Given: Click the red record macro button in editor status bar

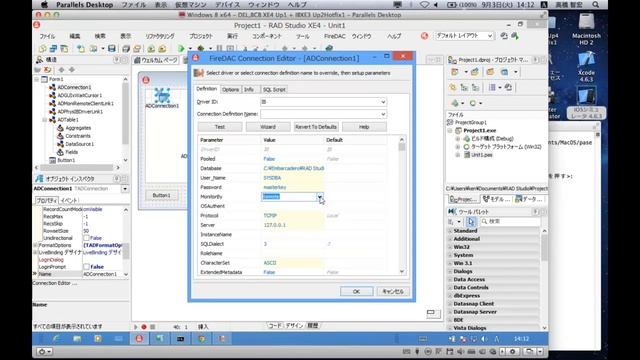Looking at the screenshot, I should pyautogui.click(x=144, y=327).
